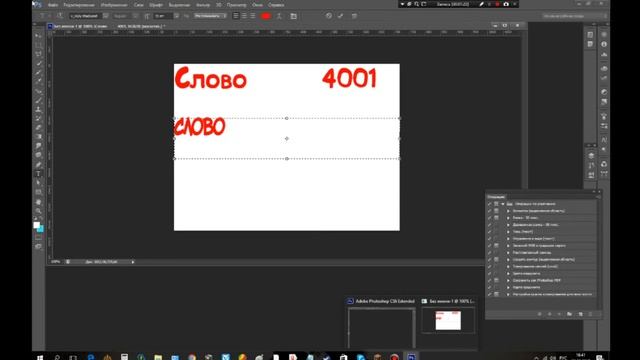
Task: Create a new action
Action: click(x=580, y=314)
